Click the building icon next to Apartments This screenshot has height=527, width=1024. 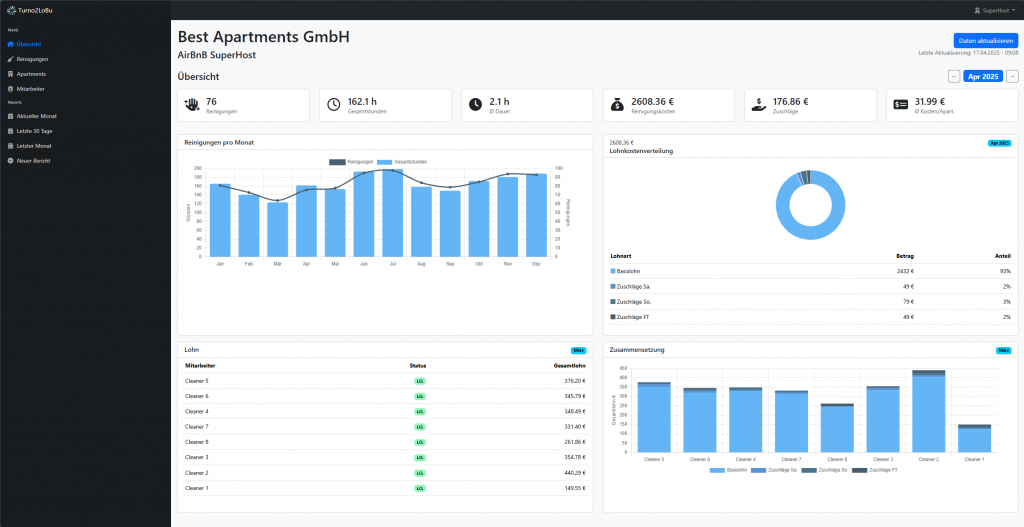click(11, 74)
